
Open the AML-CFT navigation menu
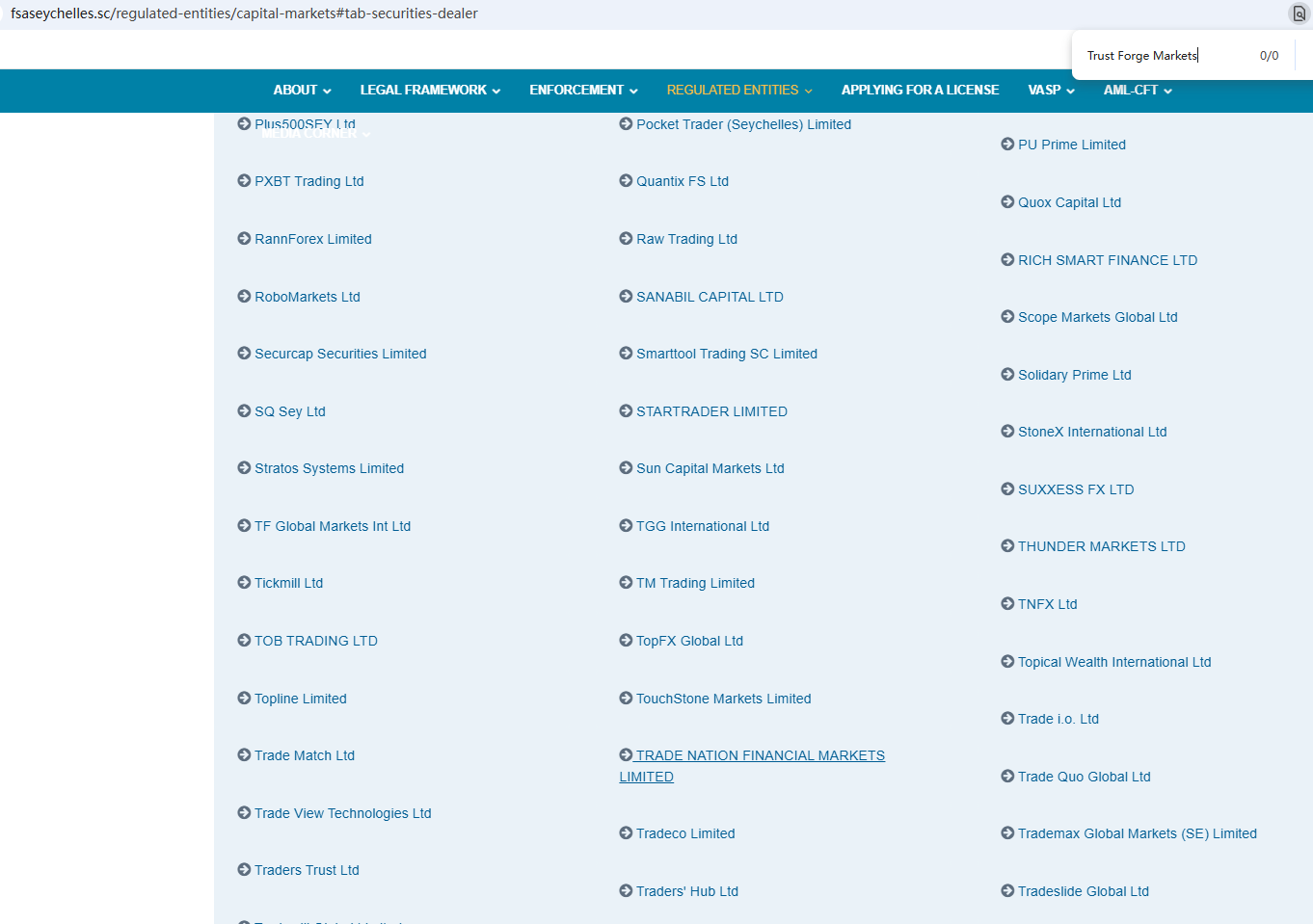1138,90
